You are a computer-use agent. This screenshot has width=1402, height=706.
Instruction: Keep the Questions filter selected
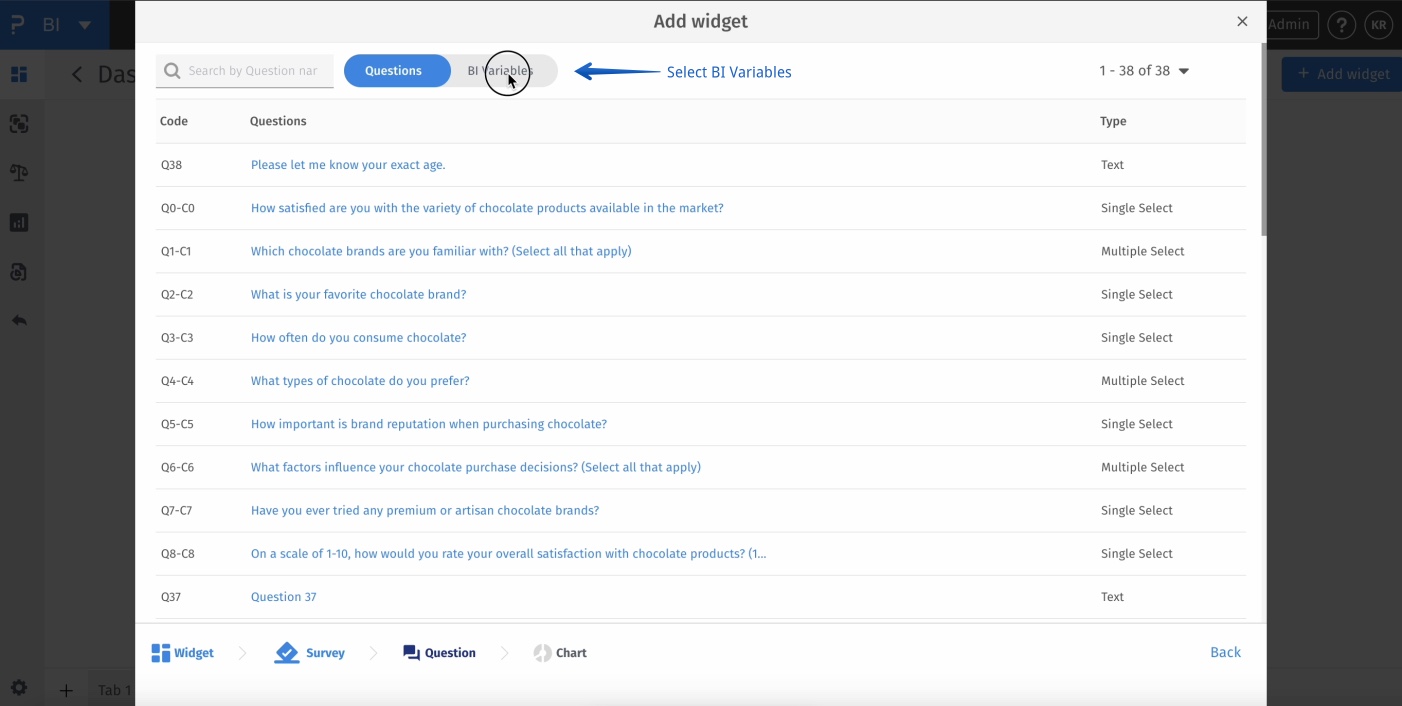click(x=396, y=70)
